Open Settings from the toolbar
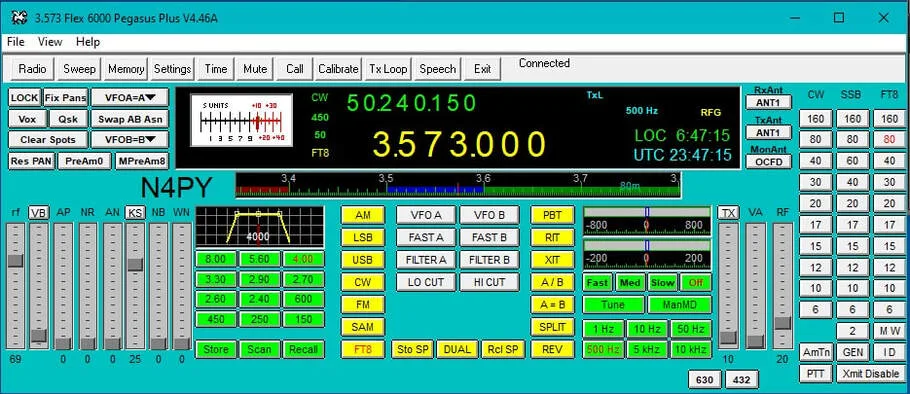 point(172,69)
